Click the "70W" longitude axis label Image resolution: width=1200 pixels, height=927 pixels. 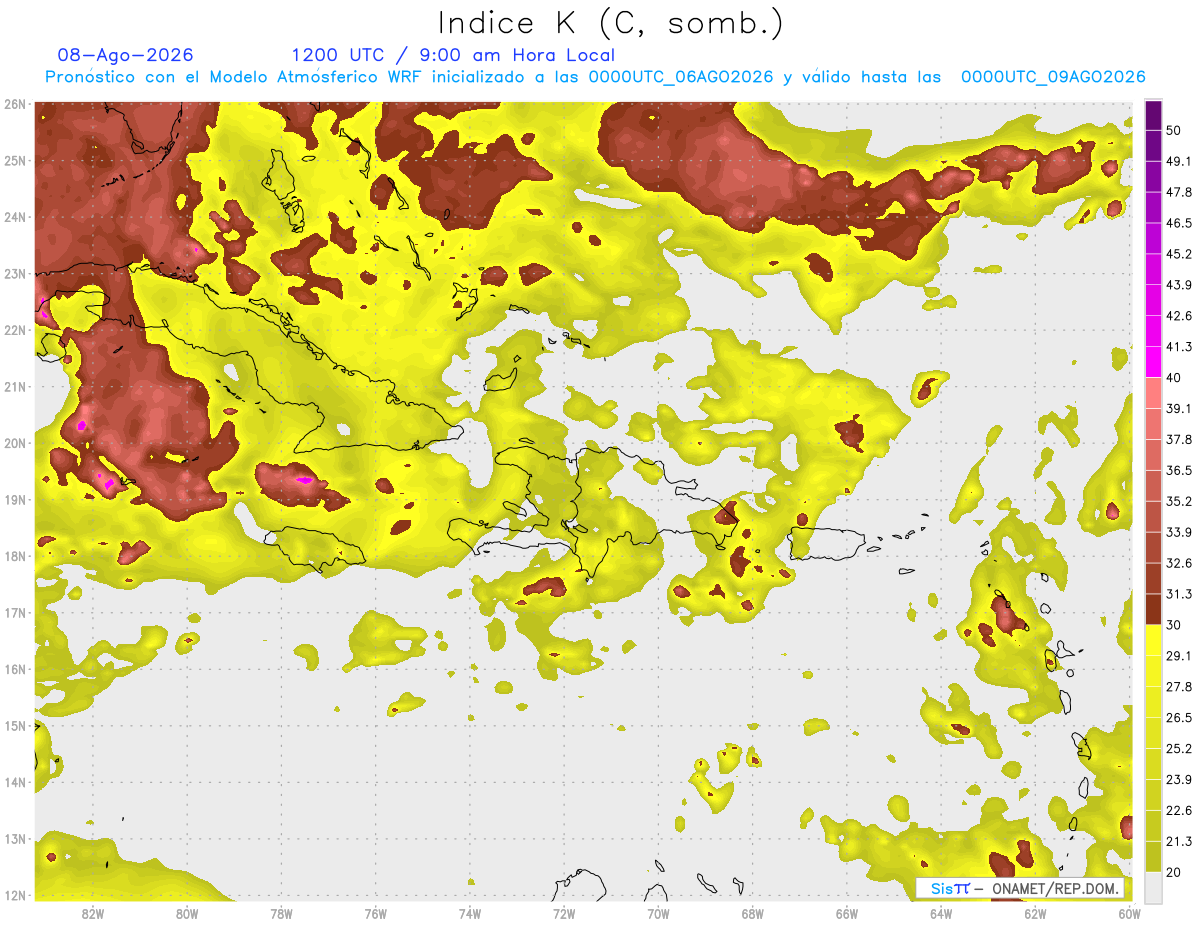[x=658, y=914]
